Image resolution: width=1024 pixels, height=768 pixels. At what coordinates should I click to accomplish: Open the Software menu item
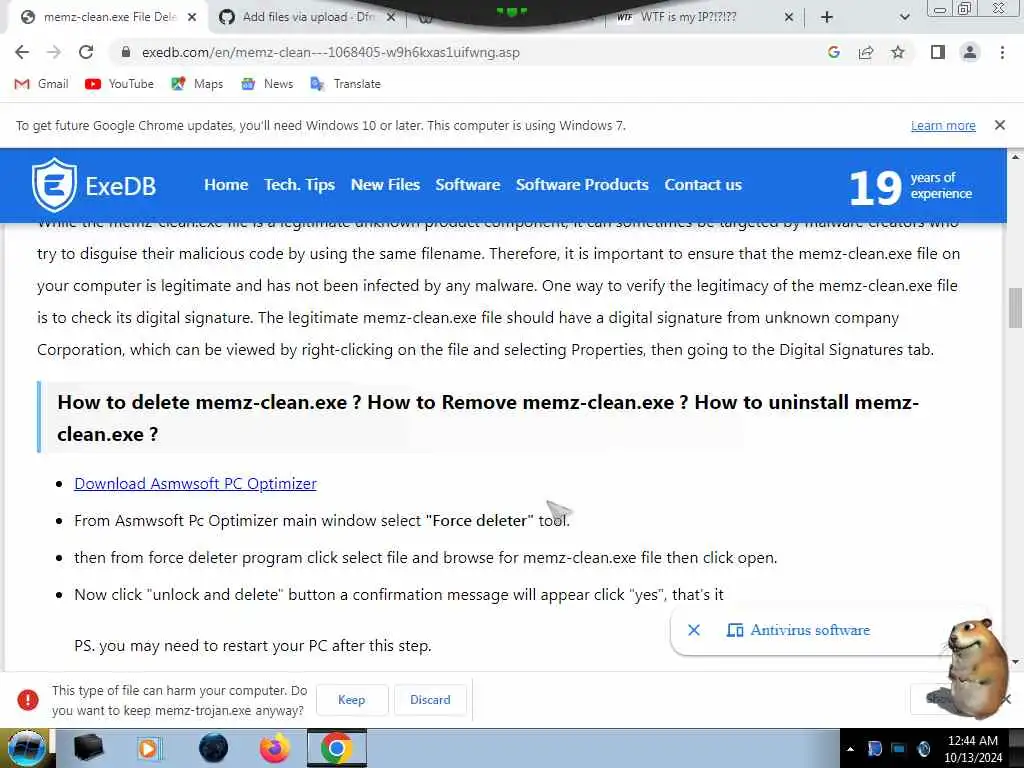click(x=468, y=185)
